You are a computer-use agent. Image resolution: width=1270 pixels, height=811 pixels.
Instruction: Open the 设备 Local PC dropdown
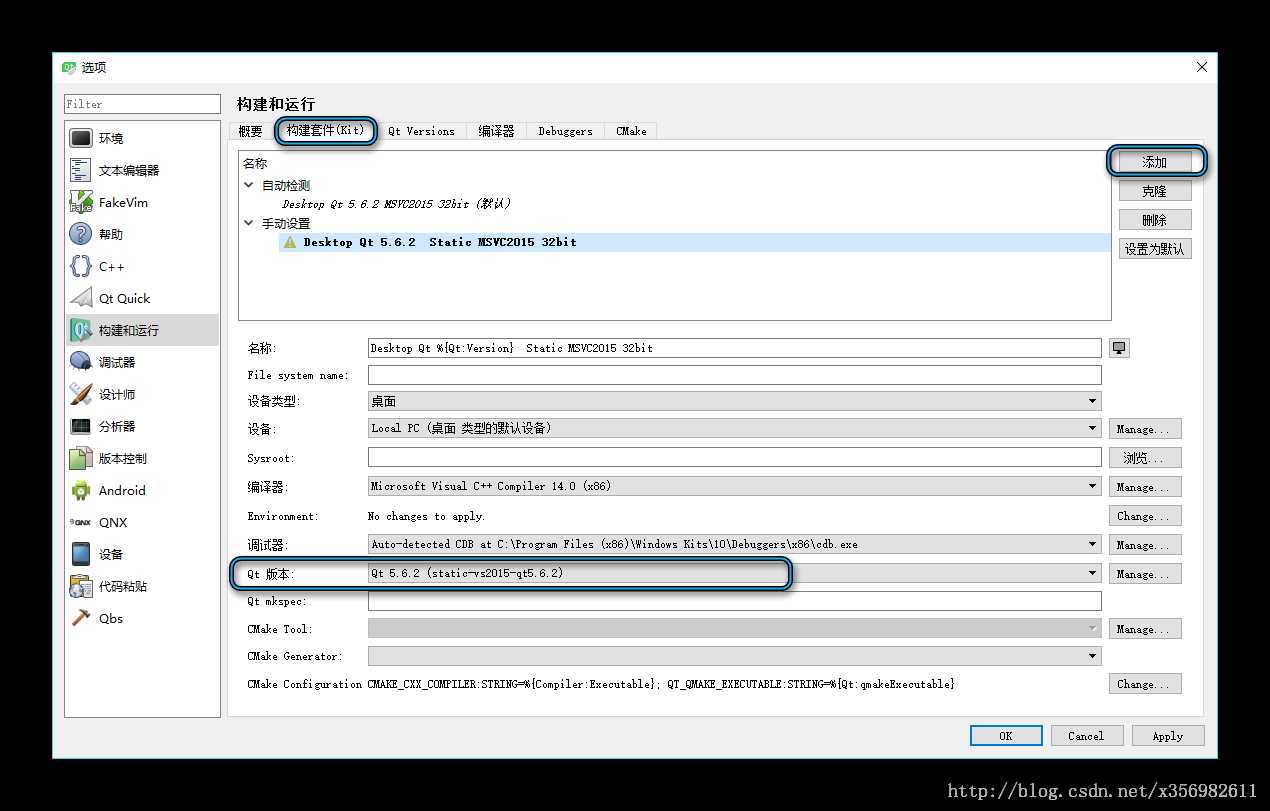(735, 428)
